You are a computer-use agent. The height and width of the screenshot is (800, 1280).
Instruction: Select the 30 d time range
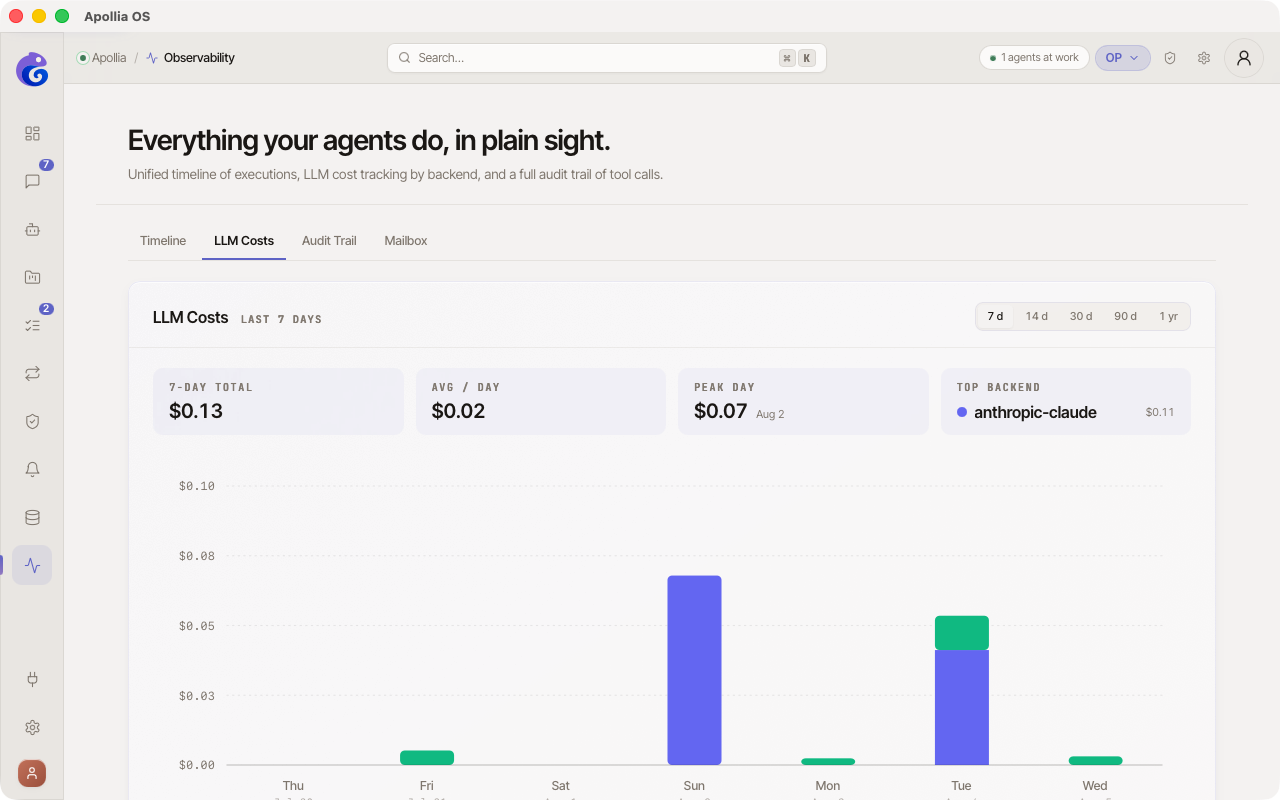click(x=1081, y=316)
